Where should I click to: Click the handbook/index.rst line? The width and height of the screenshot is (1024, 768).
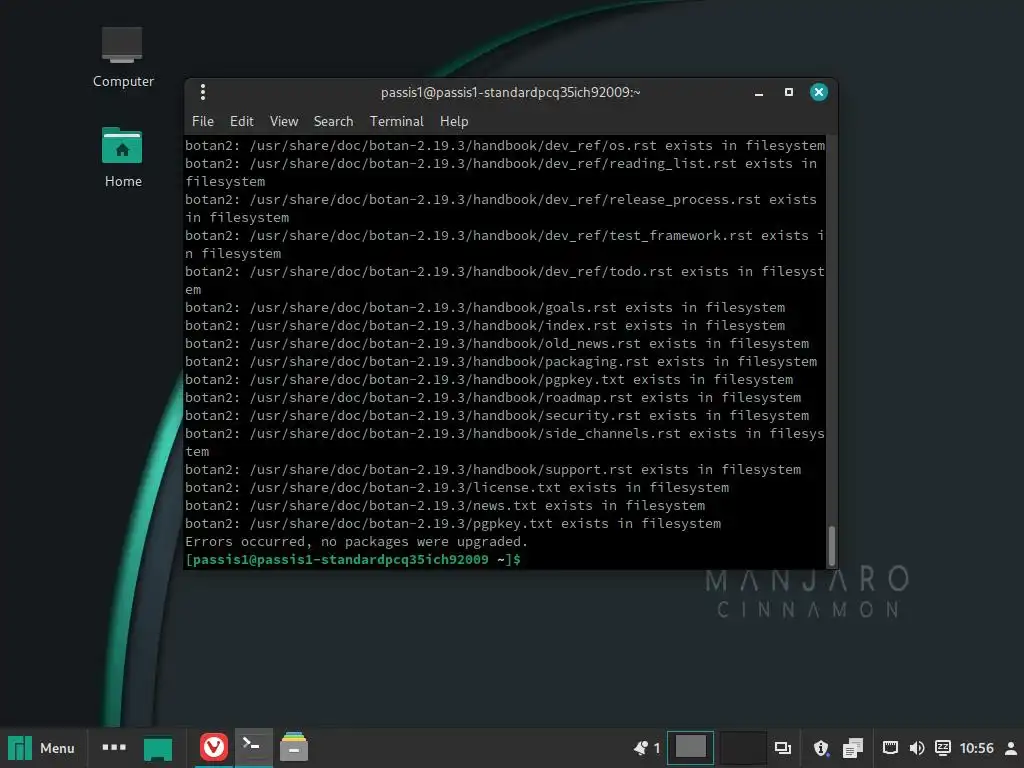[485, 325]
